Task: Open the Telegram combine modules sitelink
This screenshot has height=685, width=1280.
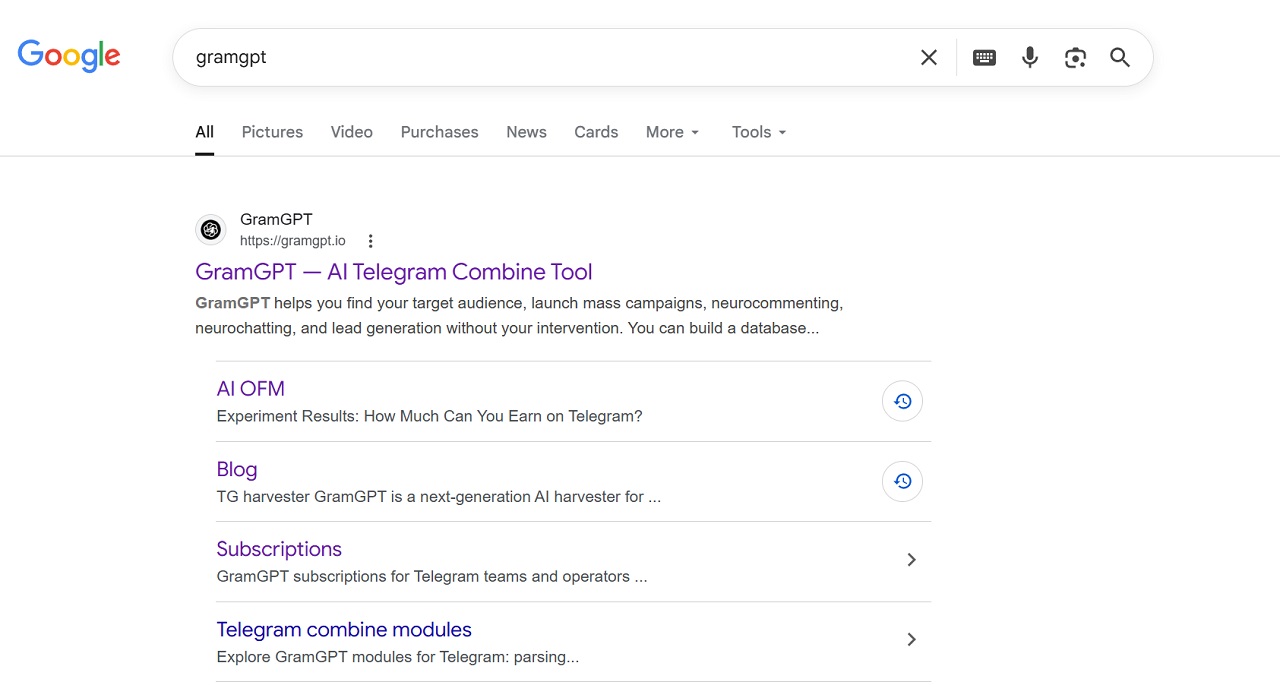Action: pos(344,629)
